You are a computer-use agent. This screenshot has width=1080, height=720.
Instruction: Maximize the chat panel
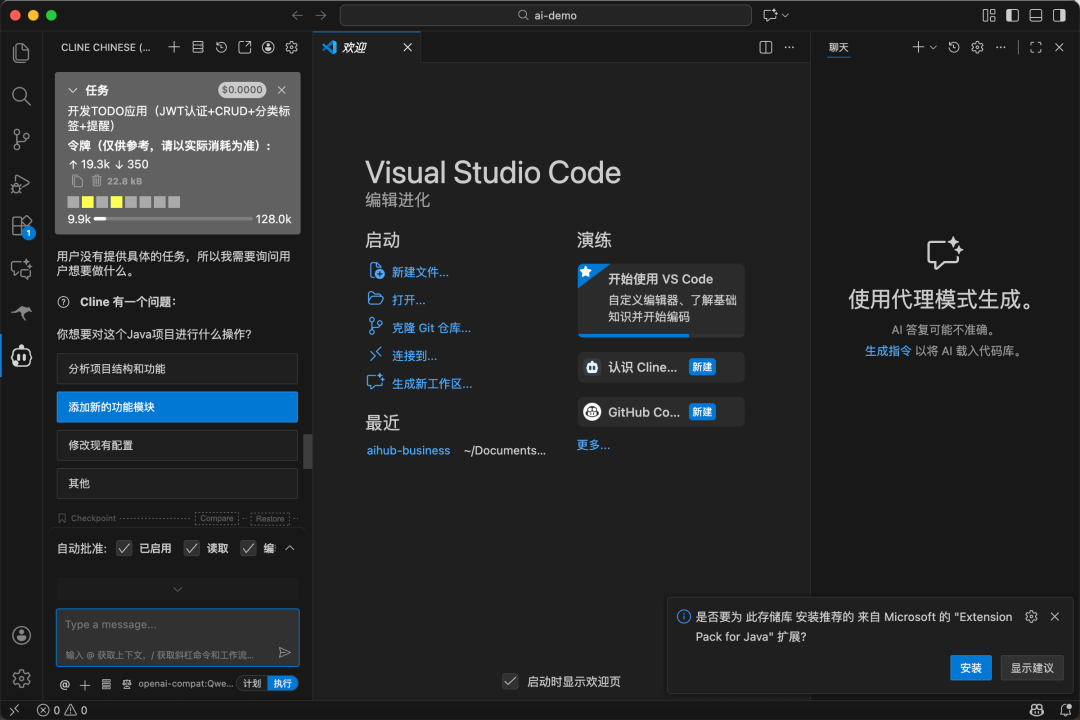coord(1035,47)
